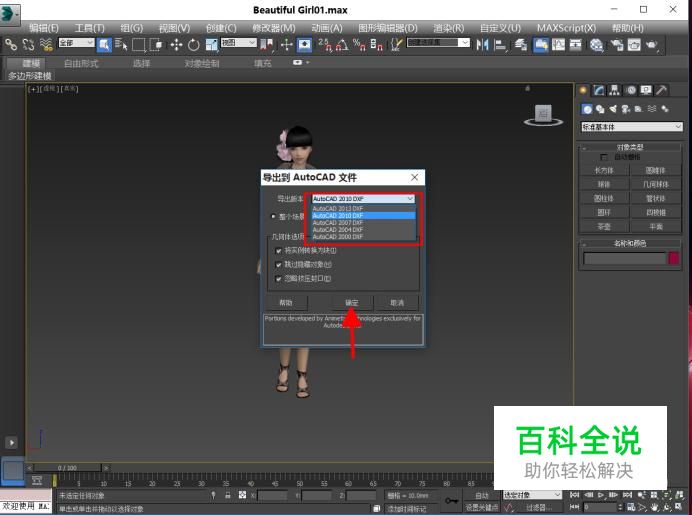Open the Standard Primitives category dropdown
The width and height of the screenshot is (692, 515).
coord(632,127)
